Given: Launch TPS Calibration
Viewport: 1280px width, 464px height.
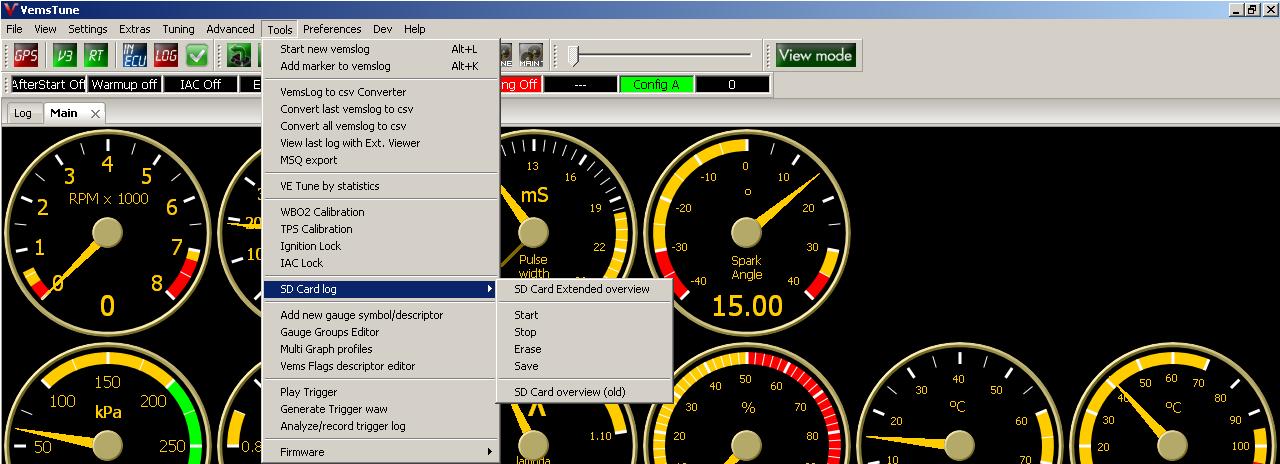Looking at the screenshot, I should (x=380, y=229).
